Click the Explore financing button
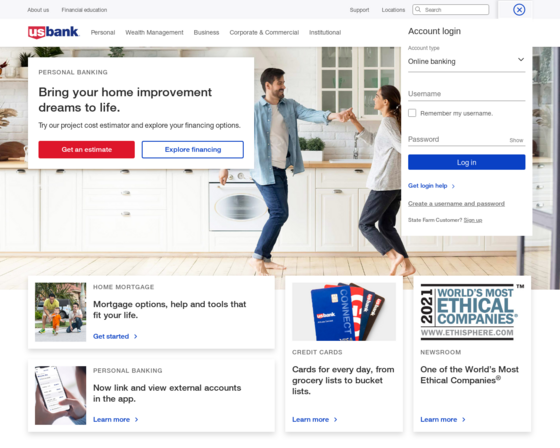560x448 pixels. (193, 150)
